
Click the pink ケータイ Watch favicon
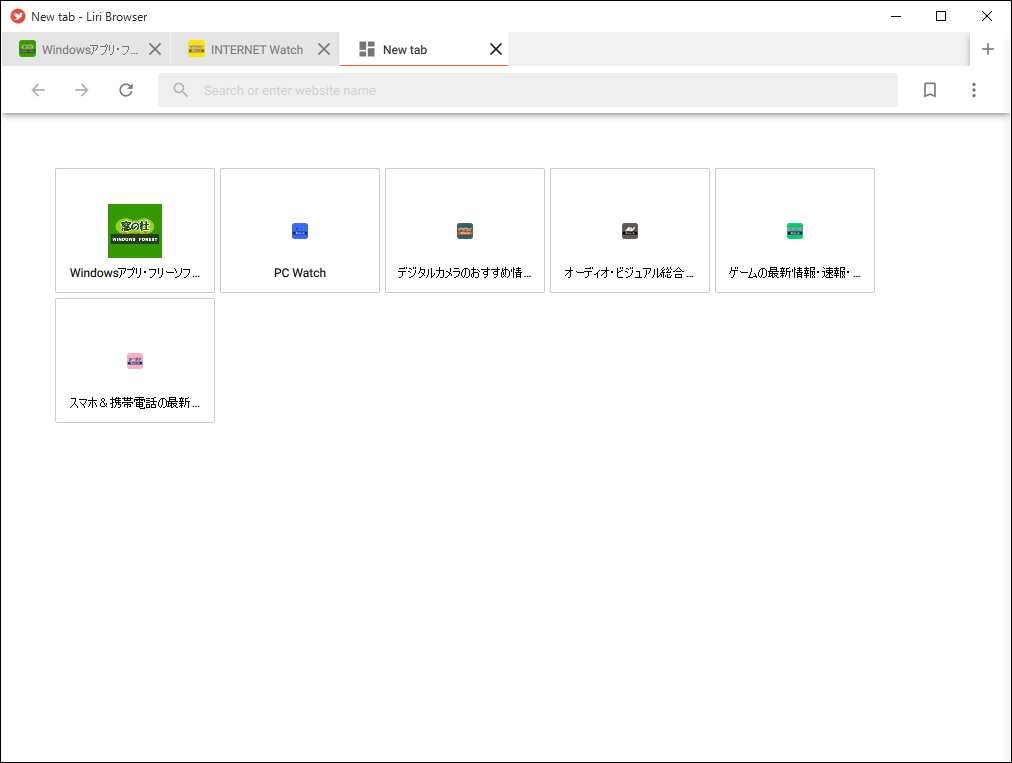pos(135,360)
